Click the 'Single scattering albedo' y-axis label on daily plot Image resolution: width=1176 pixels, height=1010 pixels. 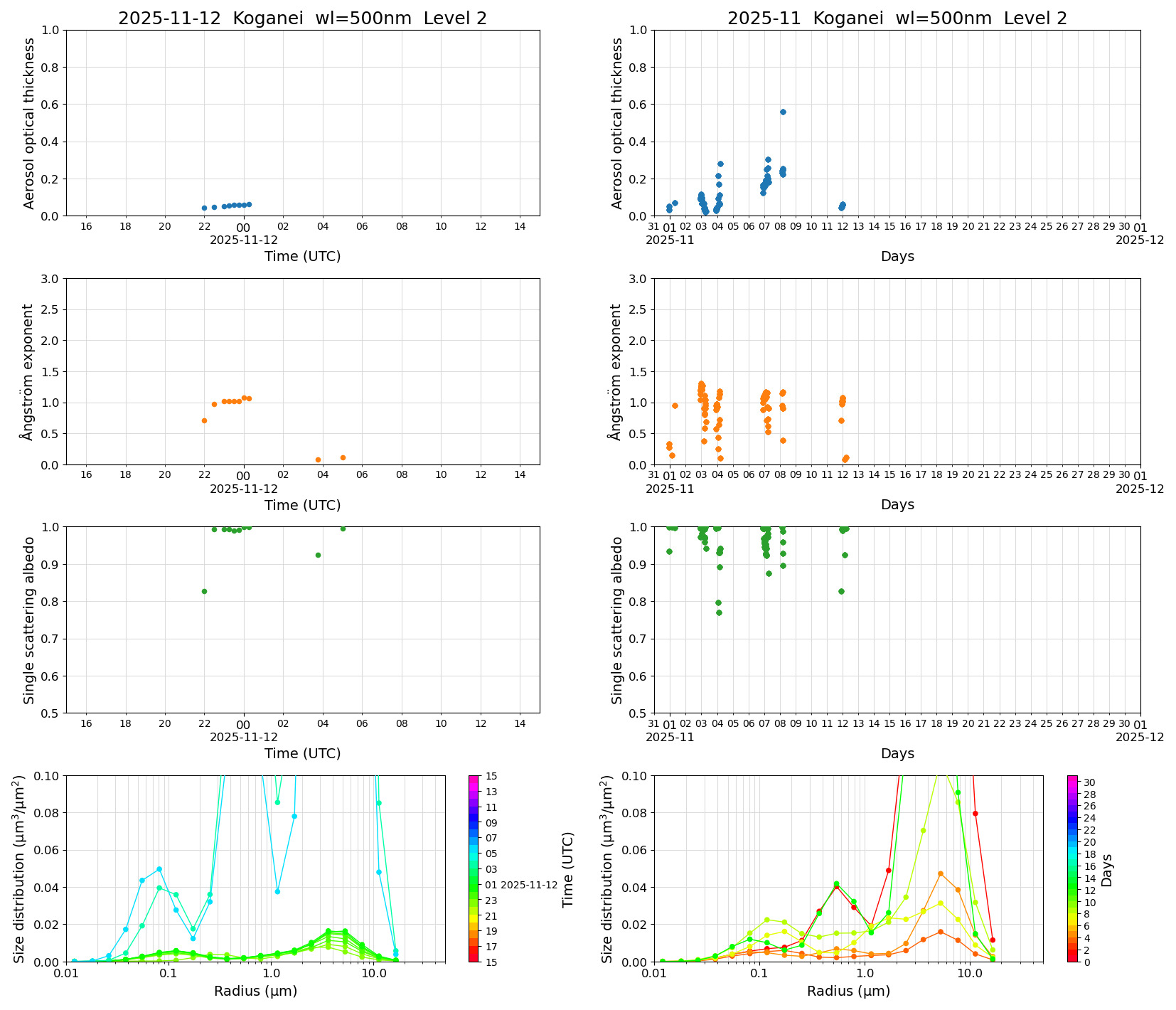[29, 620]
